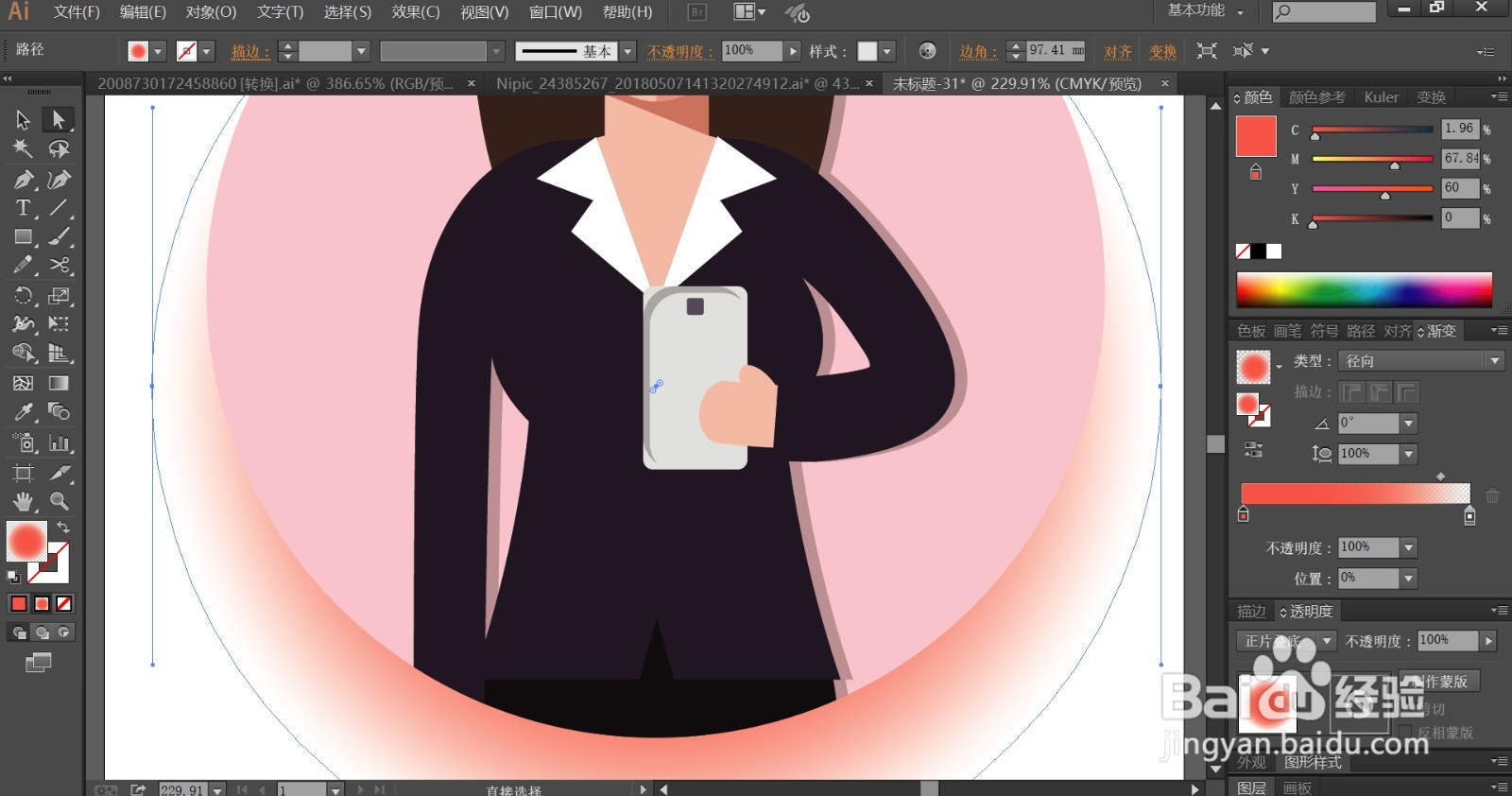
Task: Open the 变换 link in control bar
Action: pyautogui.click(x=1162, y=52)
